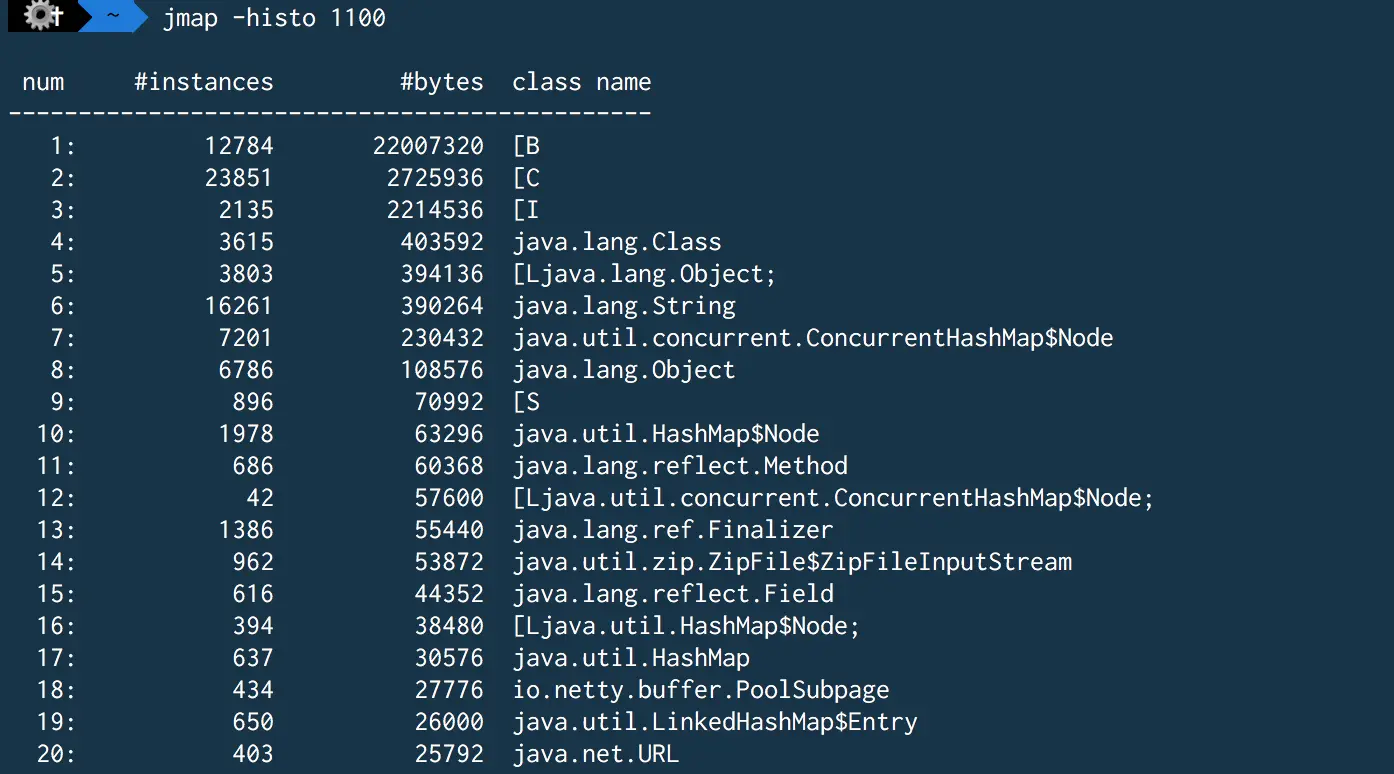Click the gear icon in the prompt

pyautogui.click(x=42, y=16)
